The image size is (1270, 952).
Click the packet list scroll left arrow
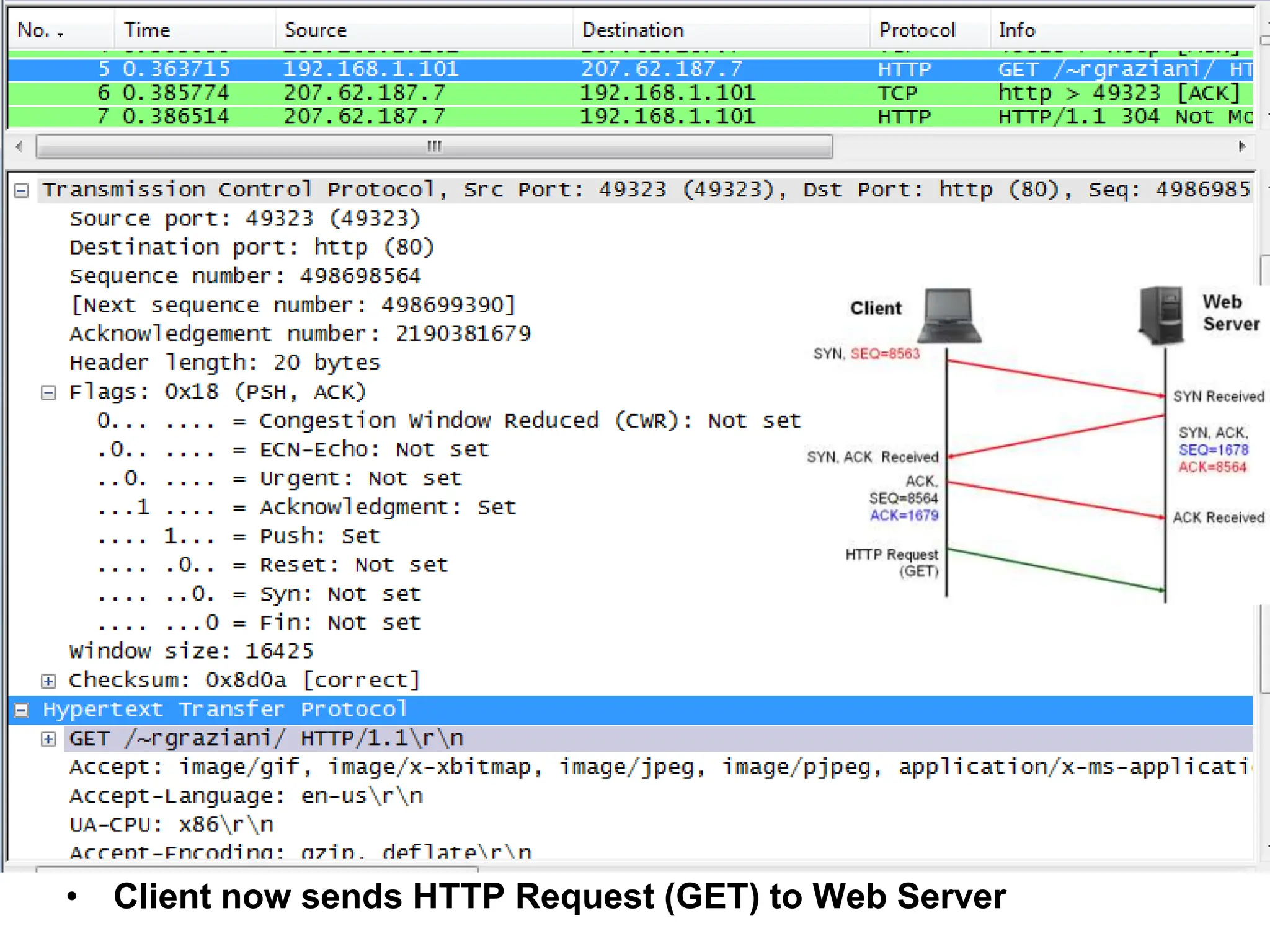click(x=19, y=147)
